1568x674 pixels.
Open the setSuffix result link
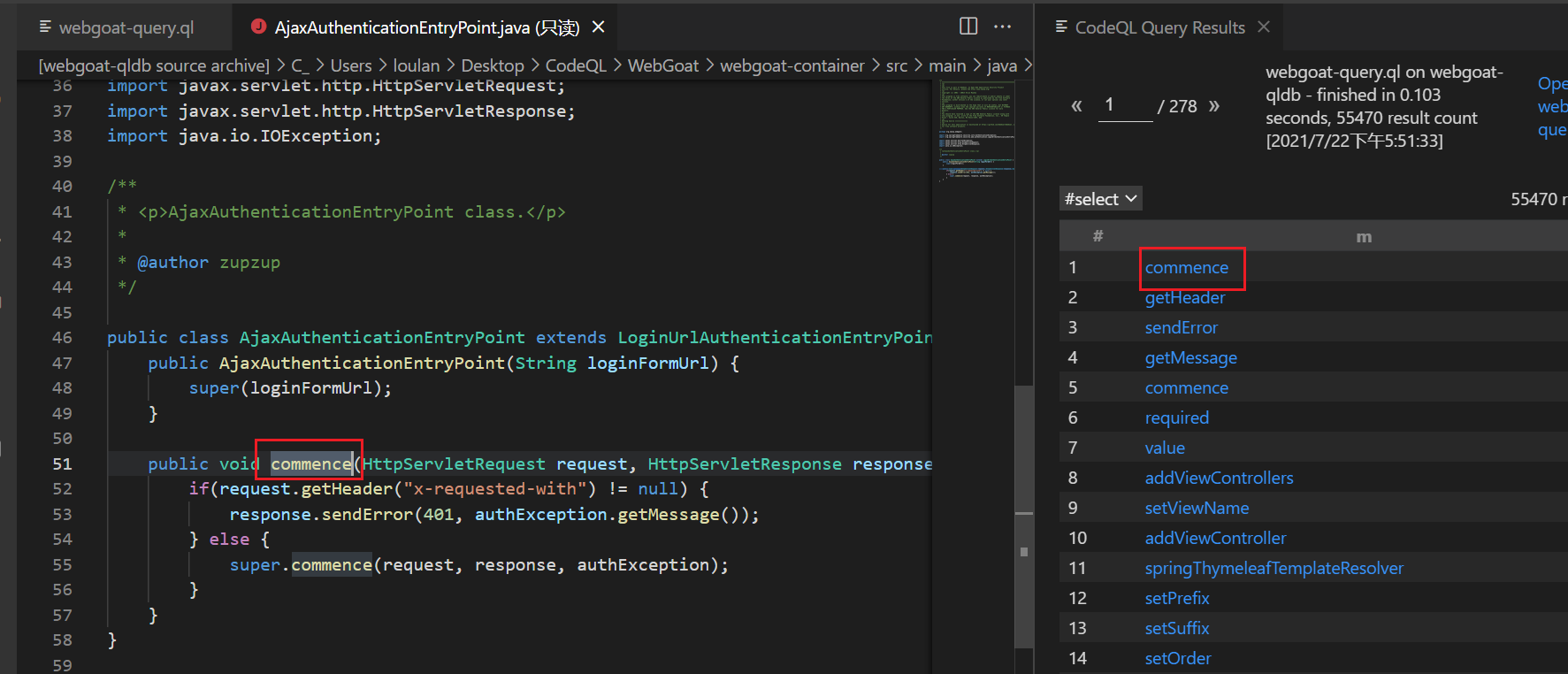1176,628
